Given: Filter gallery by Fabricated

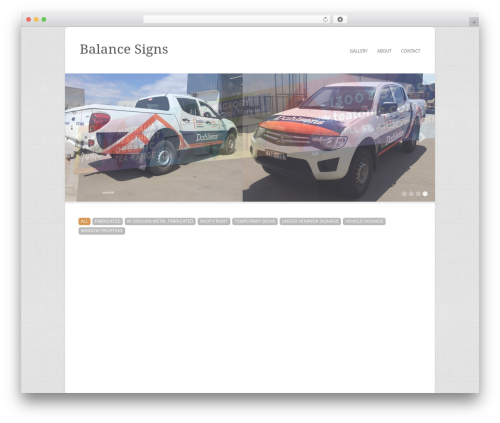Looking at the screenshot, I should tap(107, 221).
